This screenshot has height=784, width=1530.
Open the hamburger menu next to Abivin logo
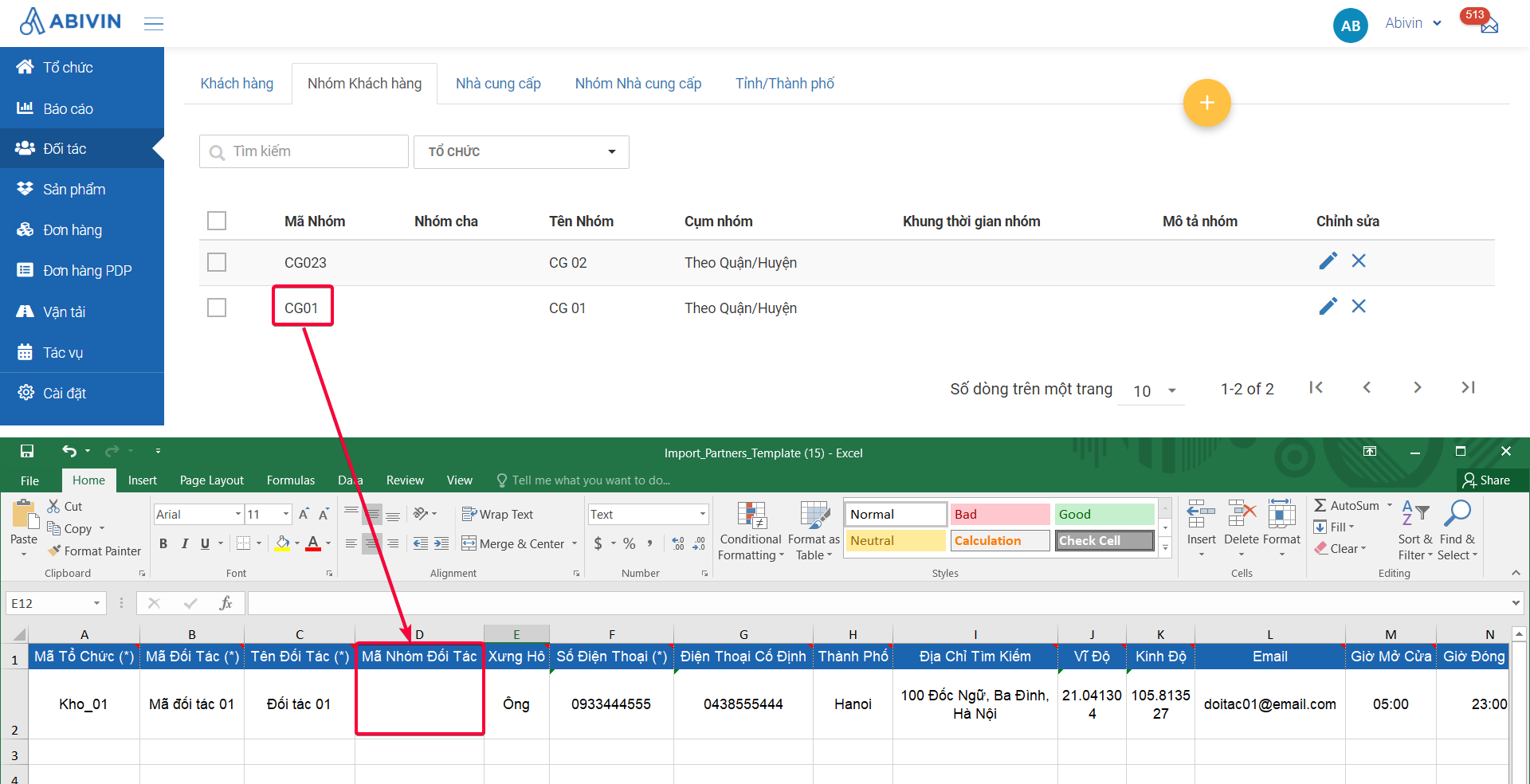(x=154, y=24)
